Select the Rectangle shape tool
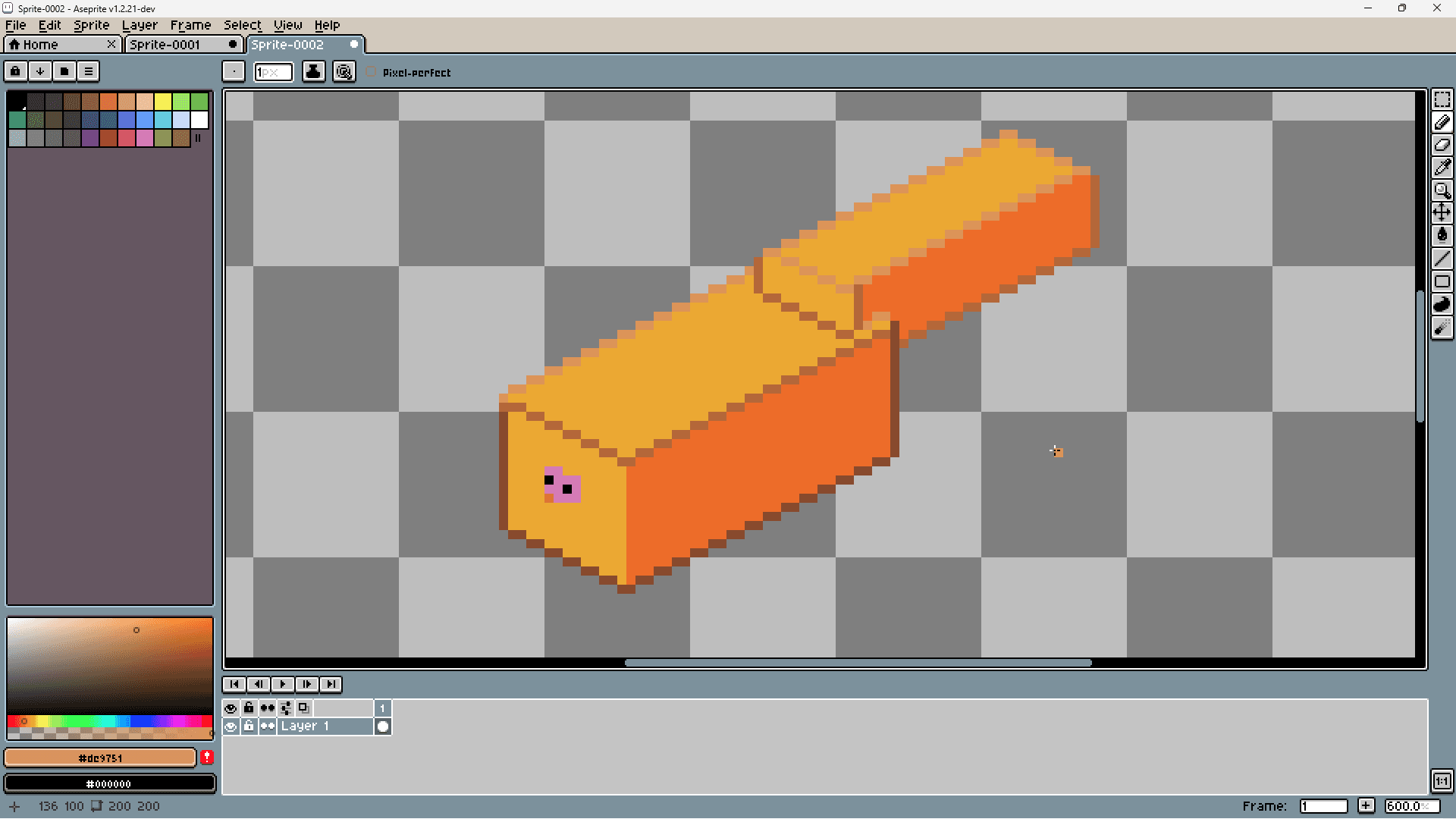 coord(1442,281)
